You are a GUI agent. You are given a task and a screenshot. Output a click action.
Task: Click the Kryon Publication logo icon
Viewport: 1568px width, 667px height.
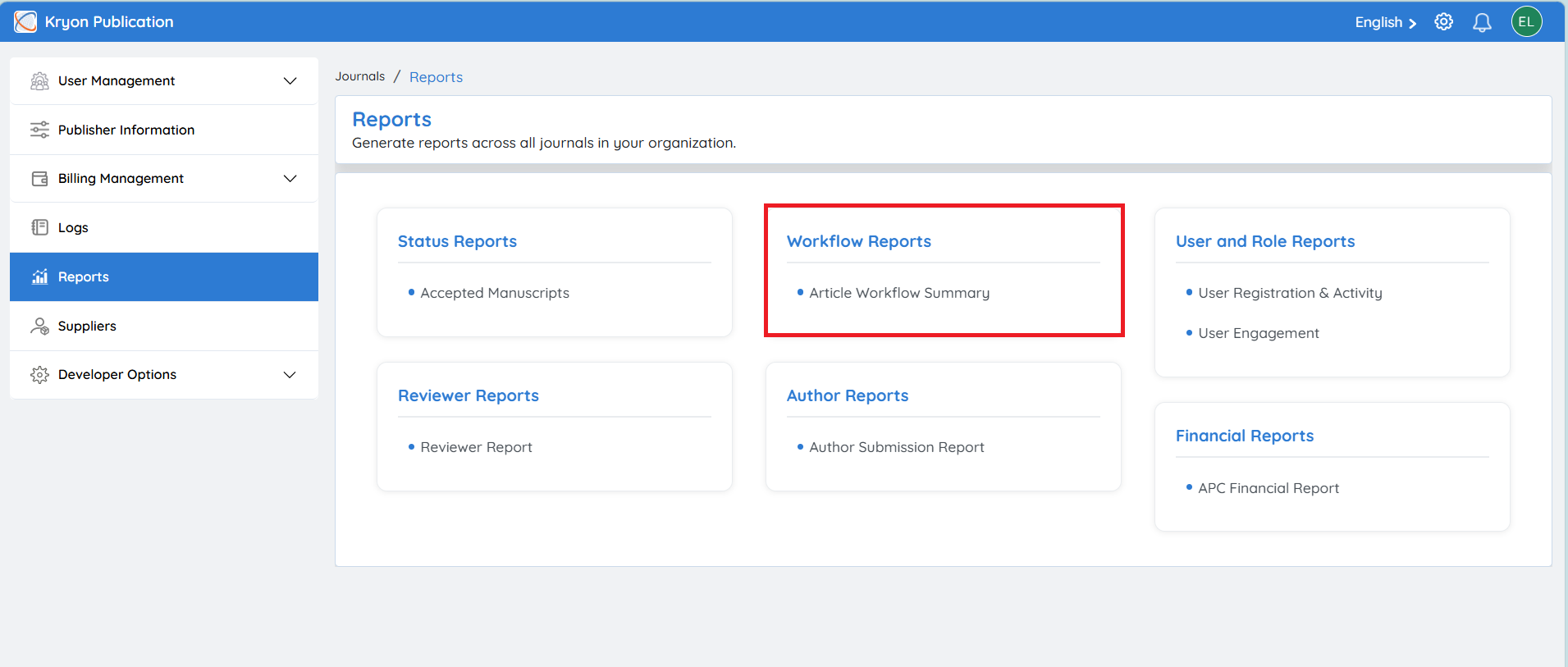point(25,22)
